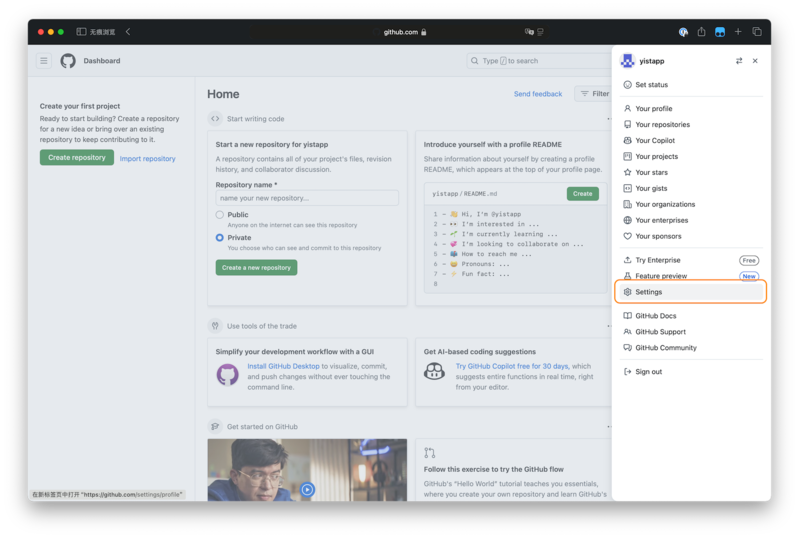Click the github.com address bar
Image resolution: width=799 pixels, height=538 pixels.
[401, 32]
